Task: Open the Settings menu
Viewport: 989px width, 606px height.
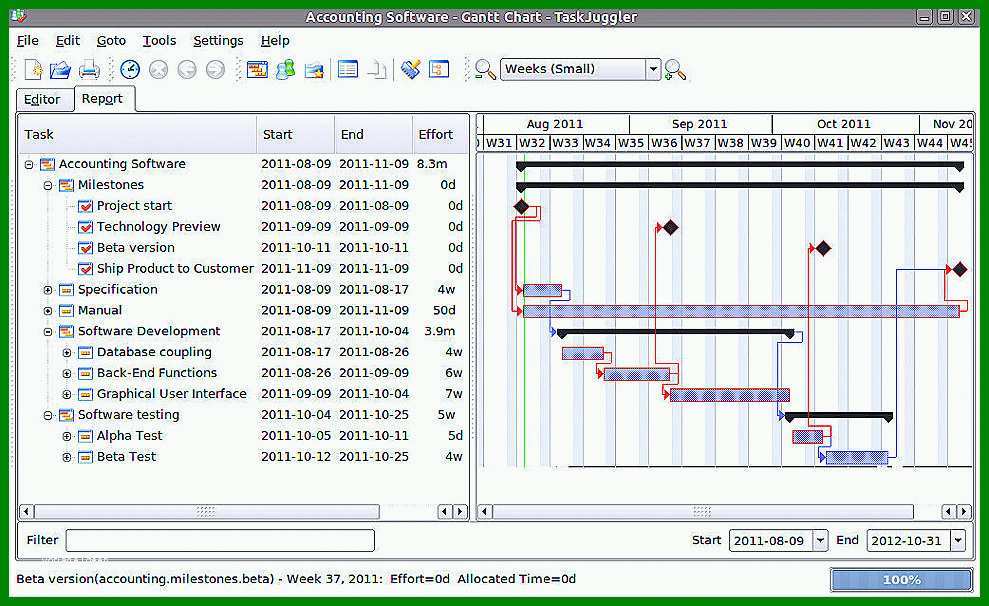Action: (x=218, y=40)
